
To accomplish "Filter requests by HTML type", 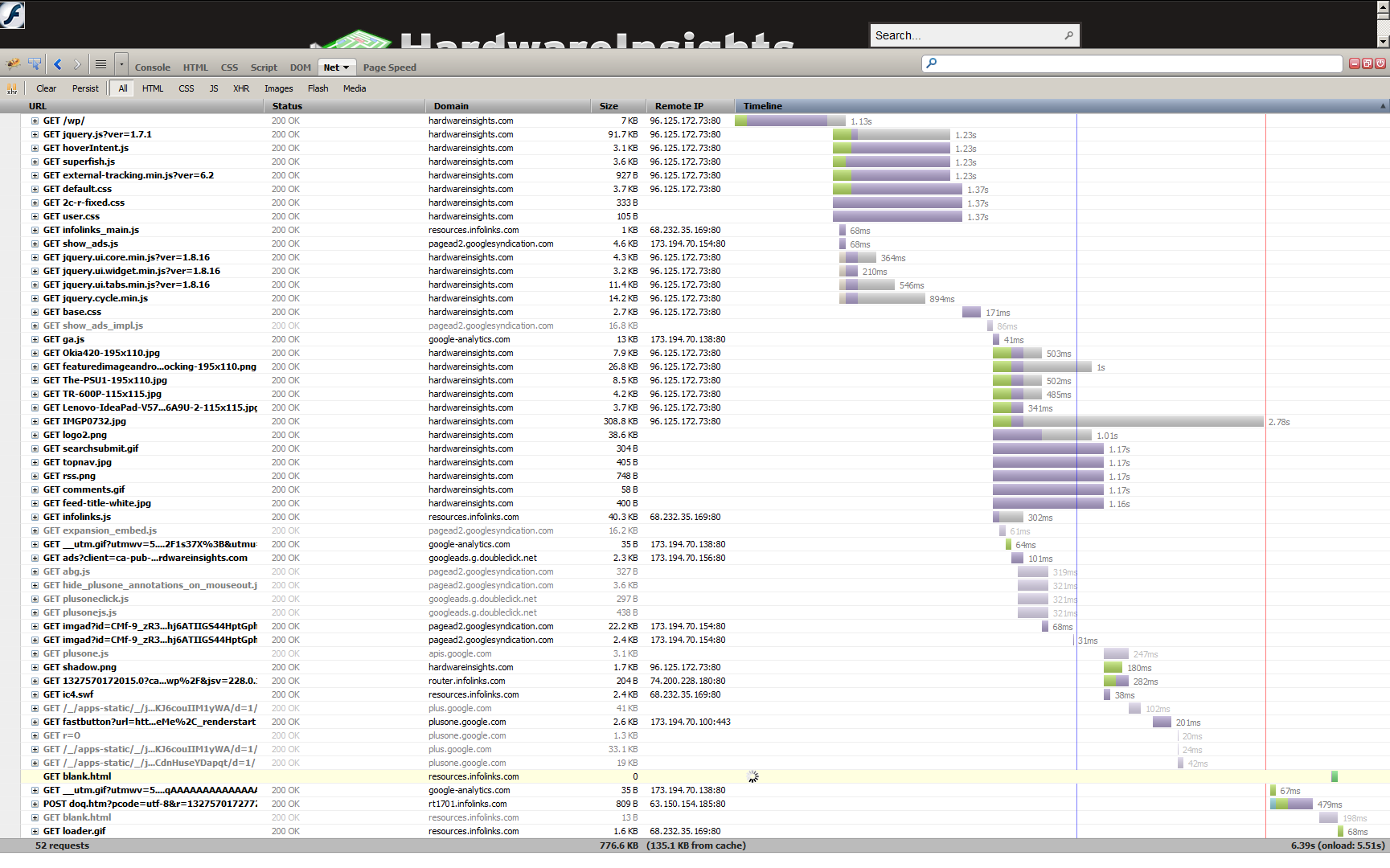I will (x=153, y=88).
